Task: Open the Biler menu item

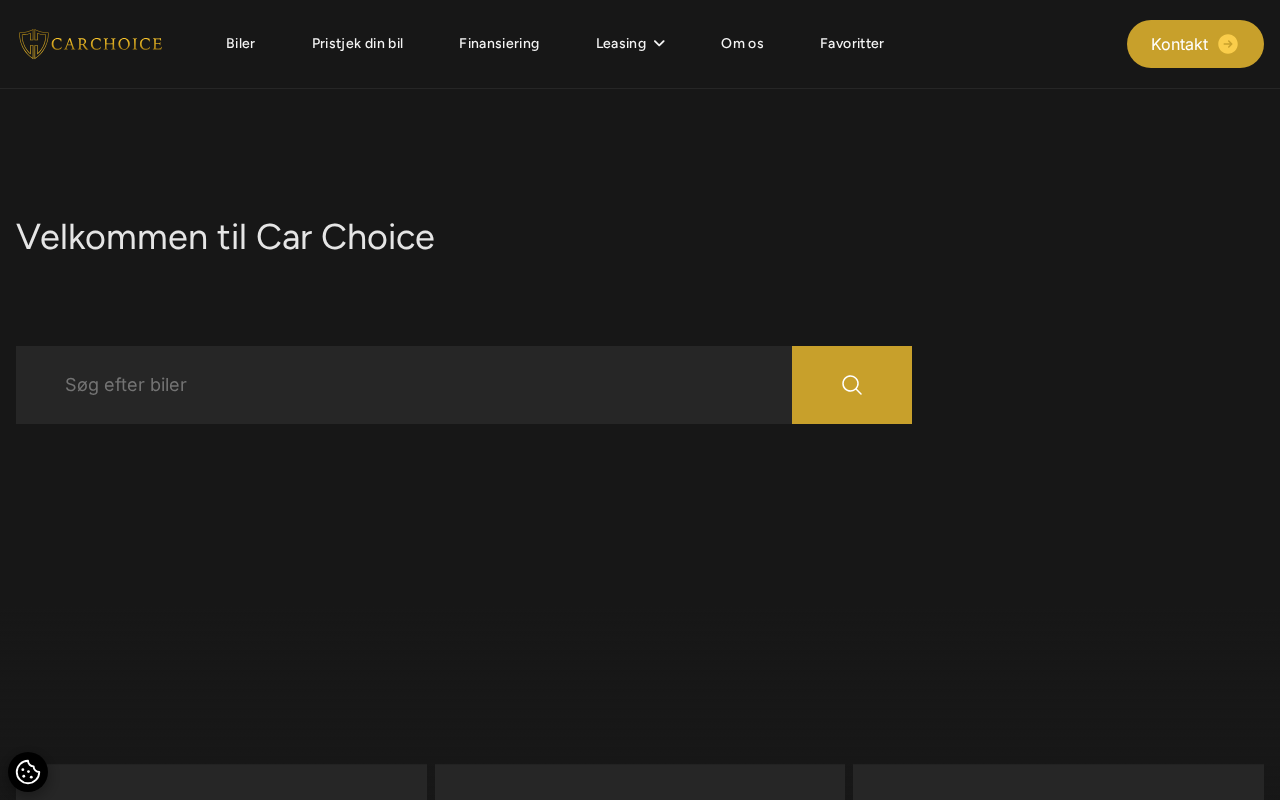Action: pyautogui.click(x=240, y=43)
